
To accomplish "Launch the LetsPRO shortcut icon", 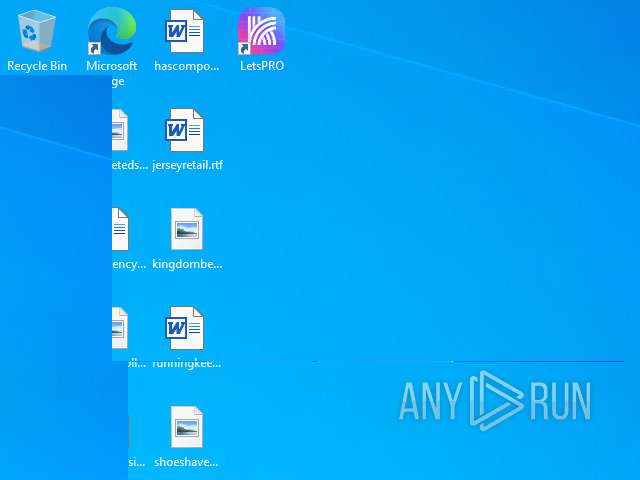I will (261, 31).
